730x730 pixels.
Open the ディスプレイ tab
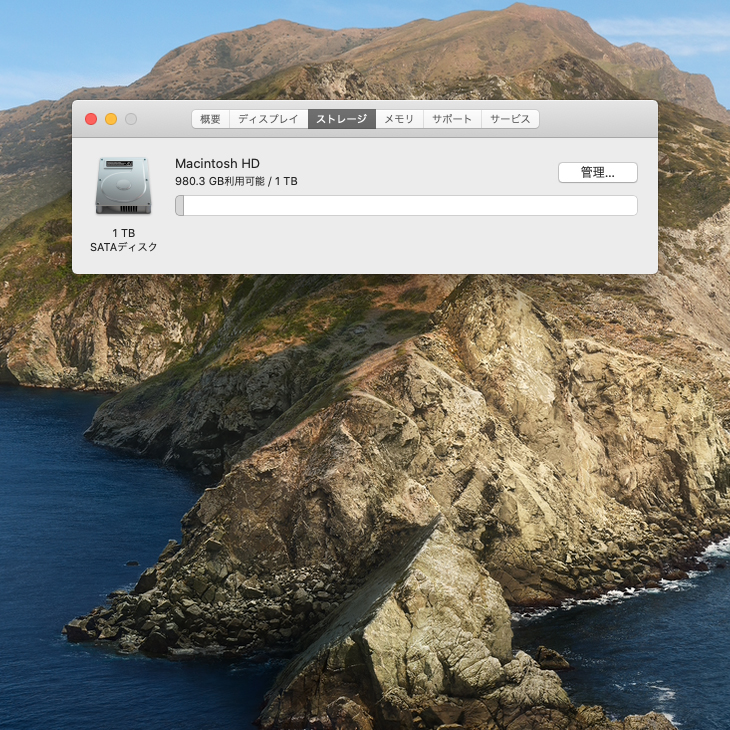click(268, 119)
